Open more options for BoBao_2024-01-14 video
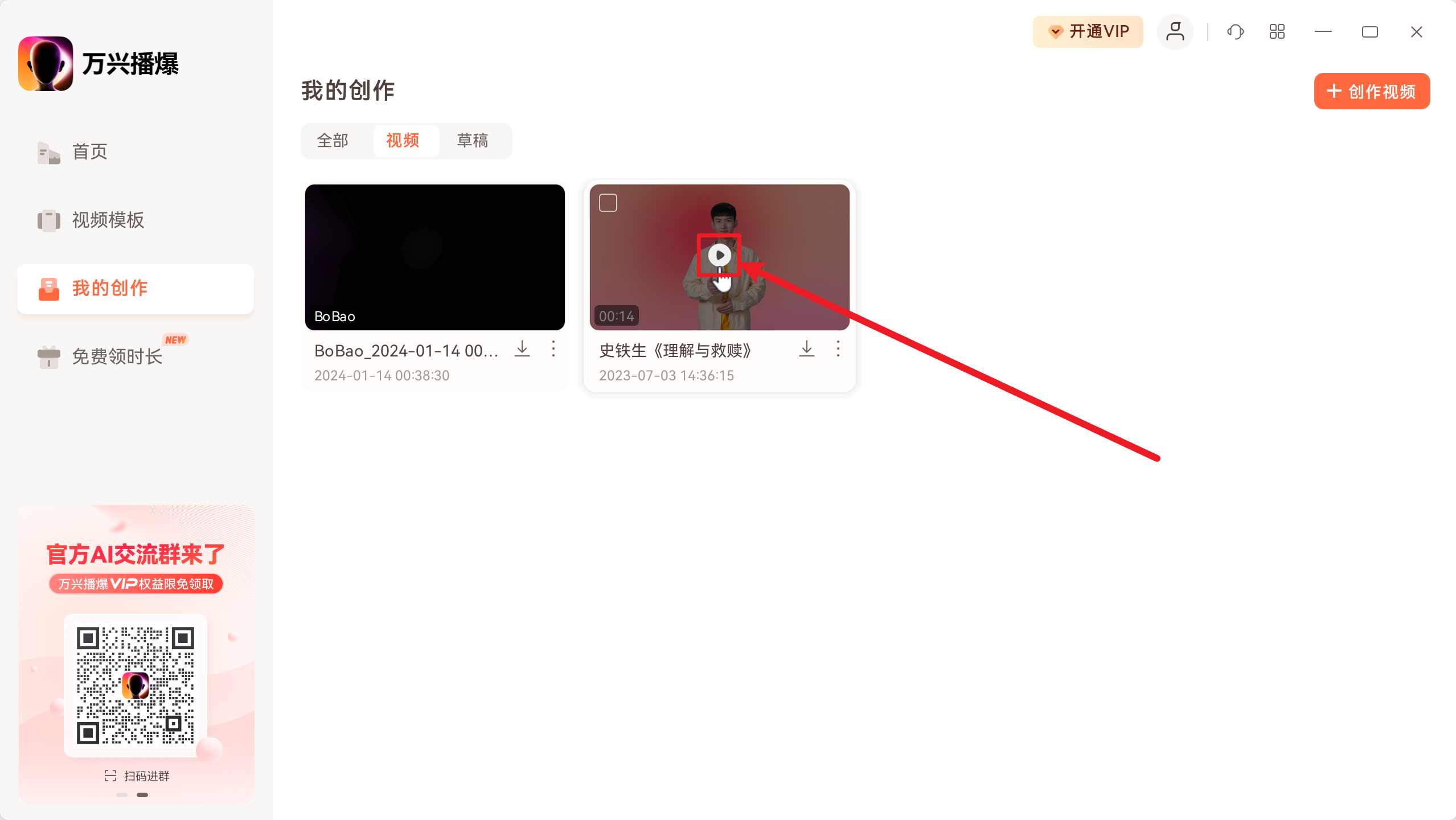 point(553,349)
